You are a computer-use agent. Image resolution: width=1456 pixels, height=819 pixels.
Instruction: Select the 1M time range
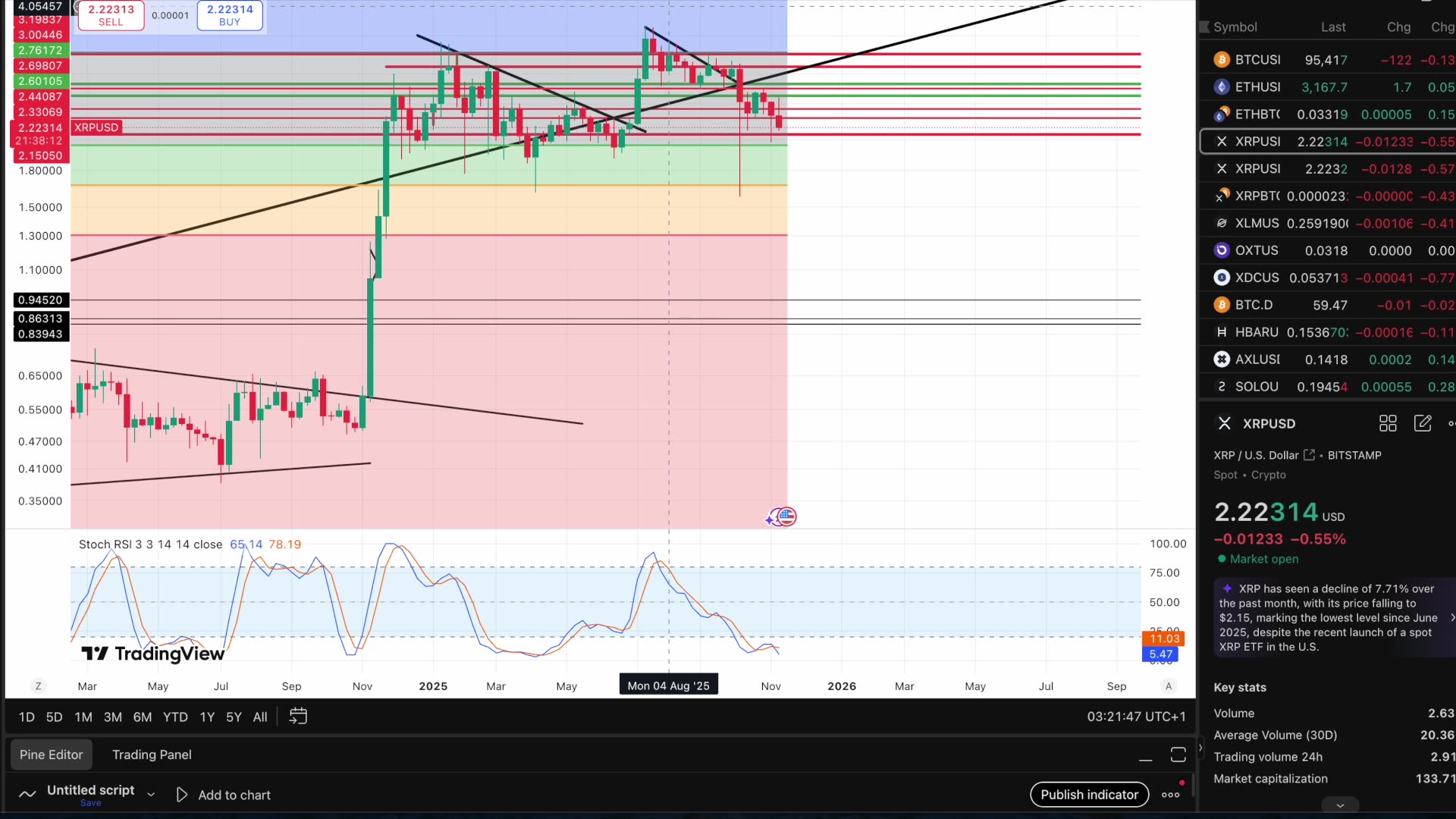click(83, 717)
